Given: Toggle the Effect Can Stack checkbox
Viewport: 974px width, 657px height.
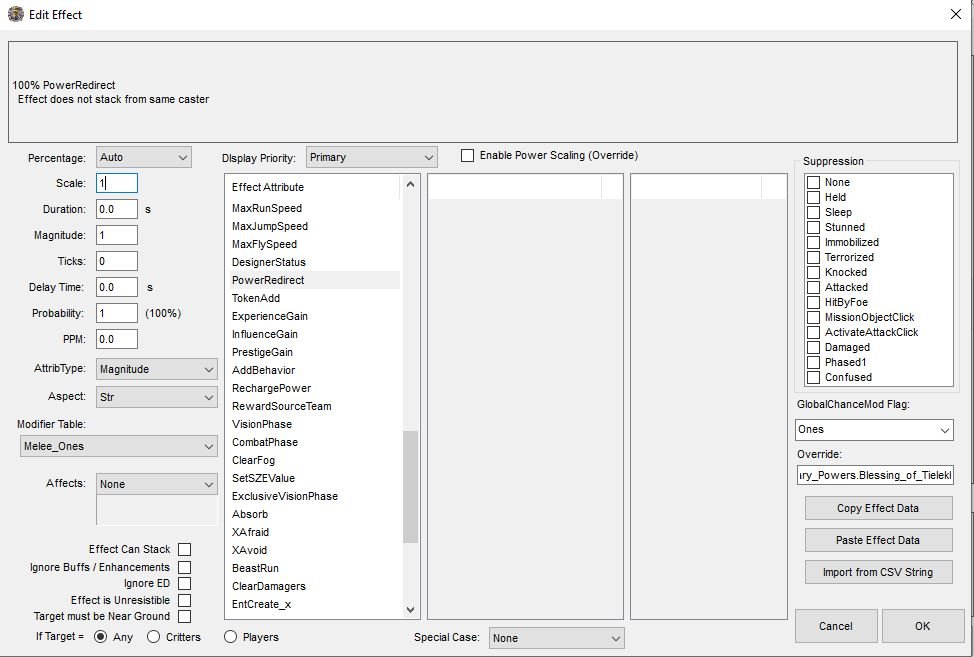Looking at the screenshot, I should point(184,549).
